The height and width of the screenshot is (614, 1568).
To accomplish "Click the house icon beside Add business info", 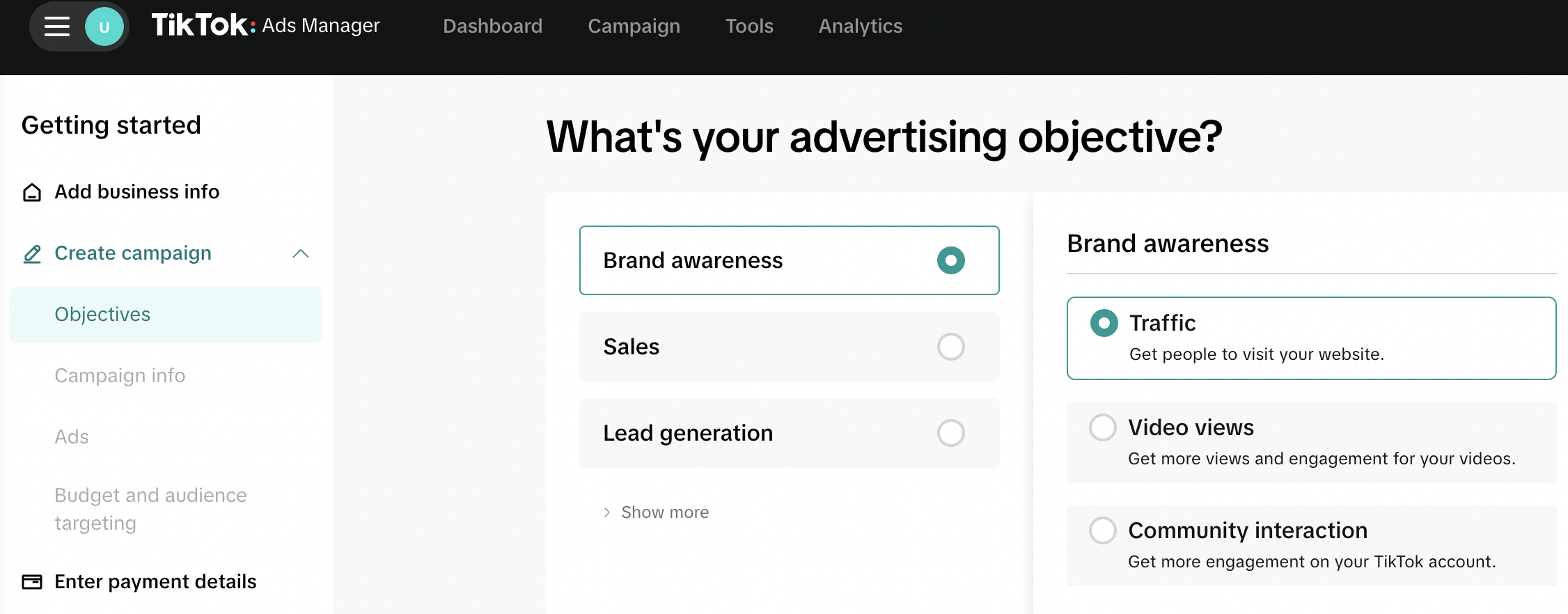I will [x=32, y=192].
